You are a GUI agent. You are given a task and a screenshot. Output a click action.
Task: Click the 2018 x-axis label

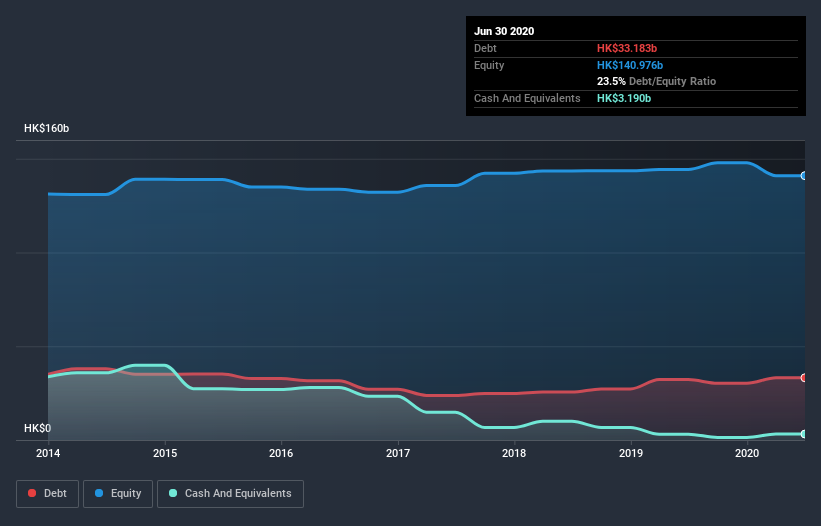(514, 453)
